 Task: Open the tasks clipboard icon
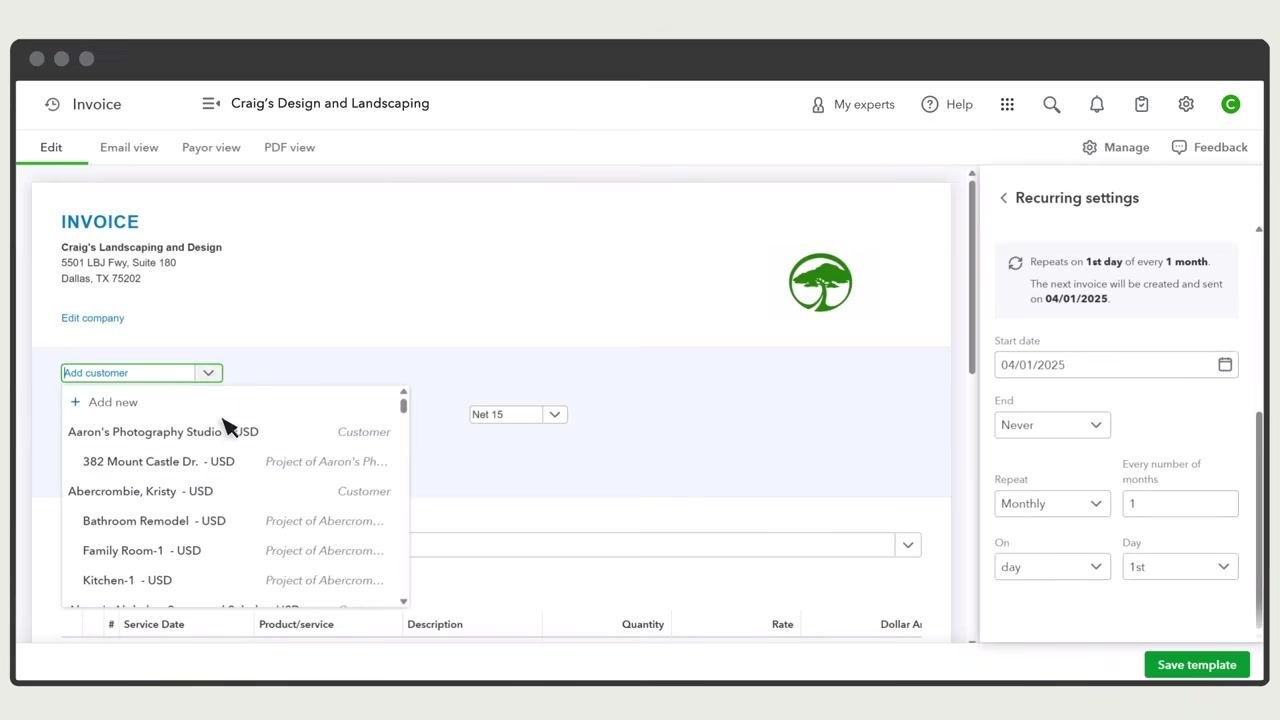(x=1142, y=104)
